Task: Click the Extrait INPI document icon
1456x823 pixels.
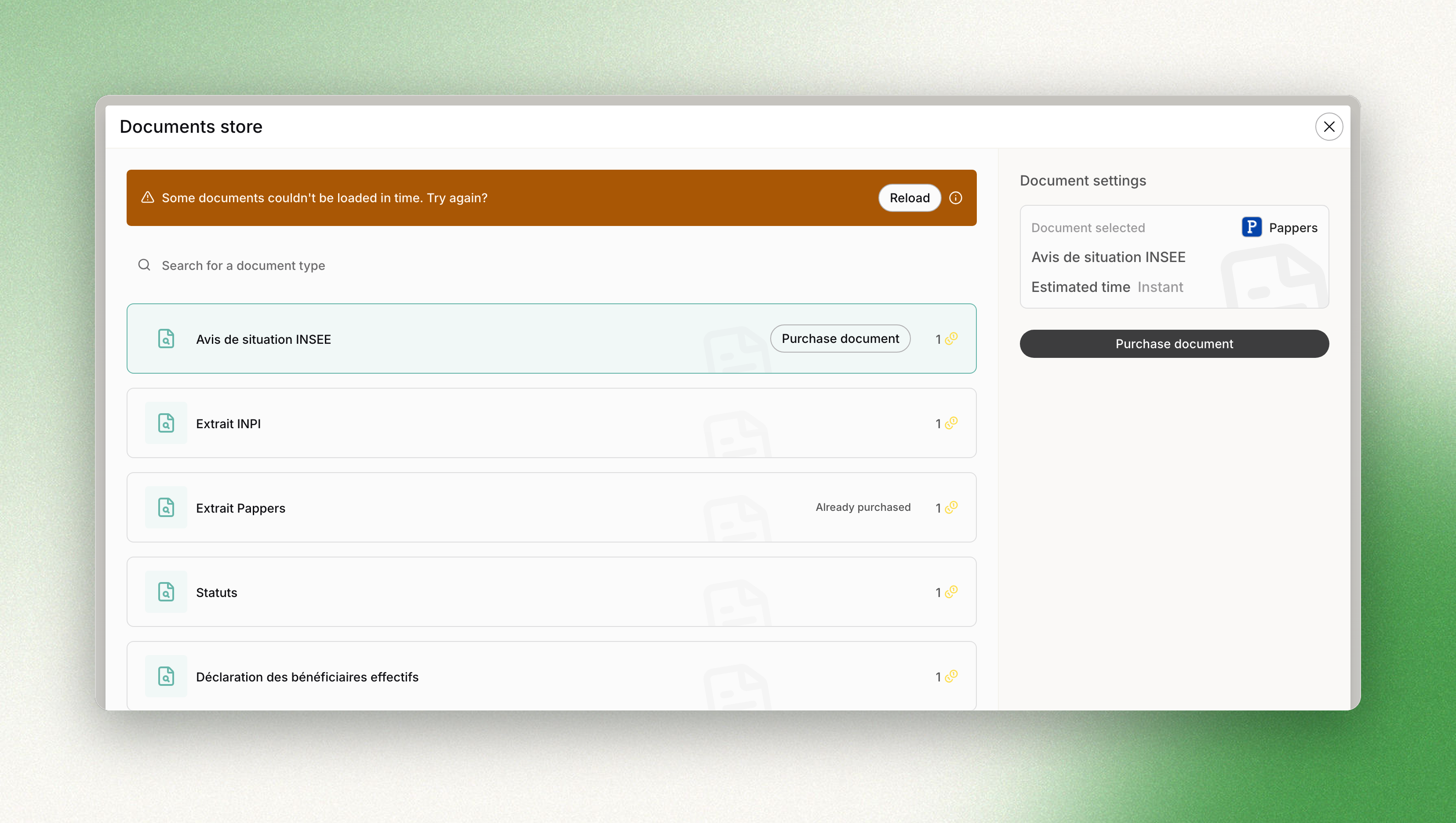Action: coord(166,423)
